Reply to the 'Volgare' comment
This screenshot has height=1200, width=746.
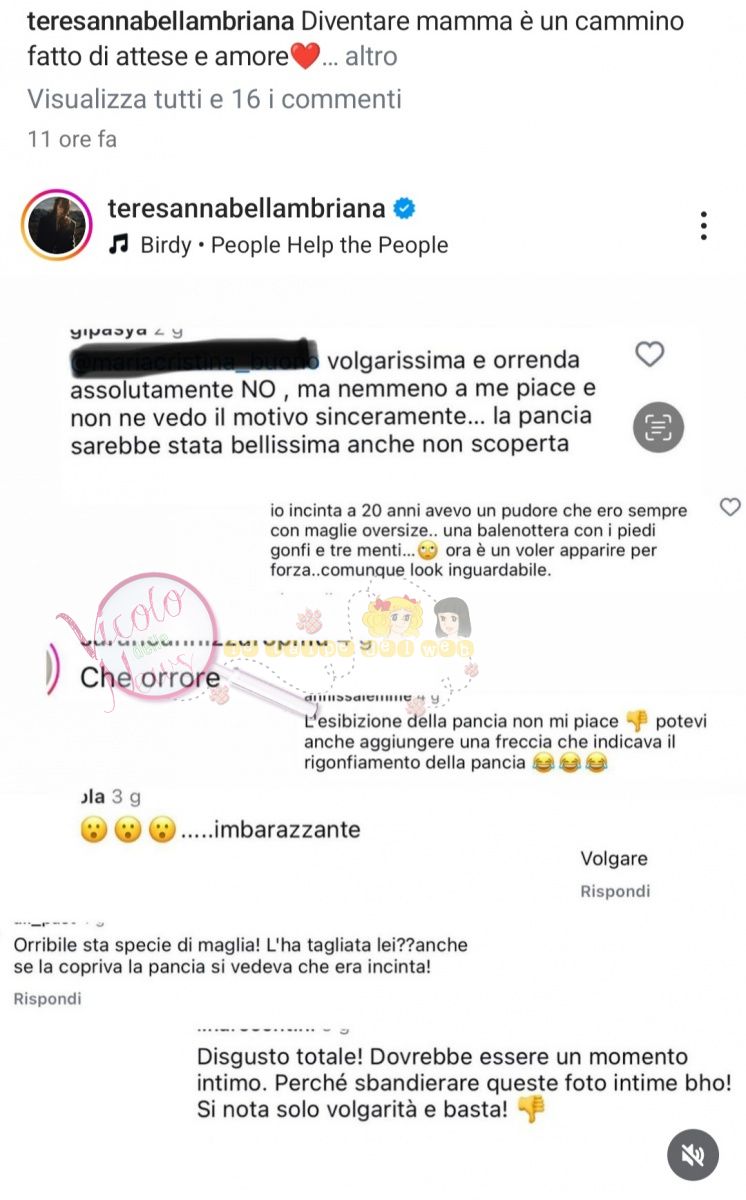(615, 891)
